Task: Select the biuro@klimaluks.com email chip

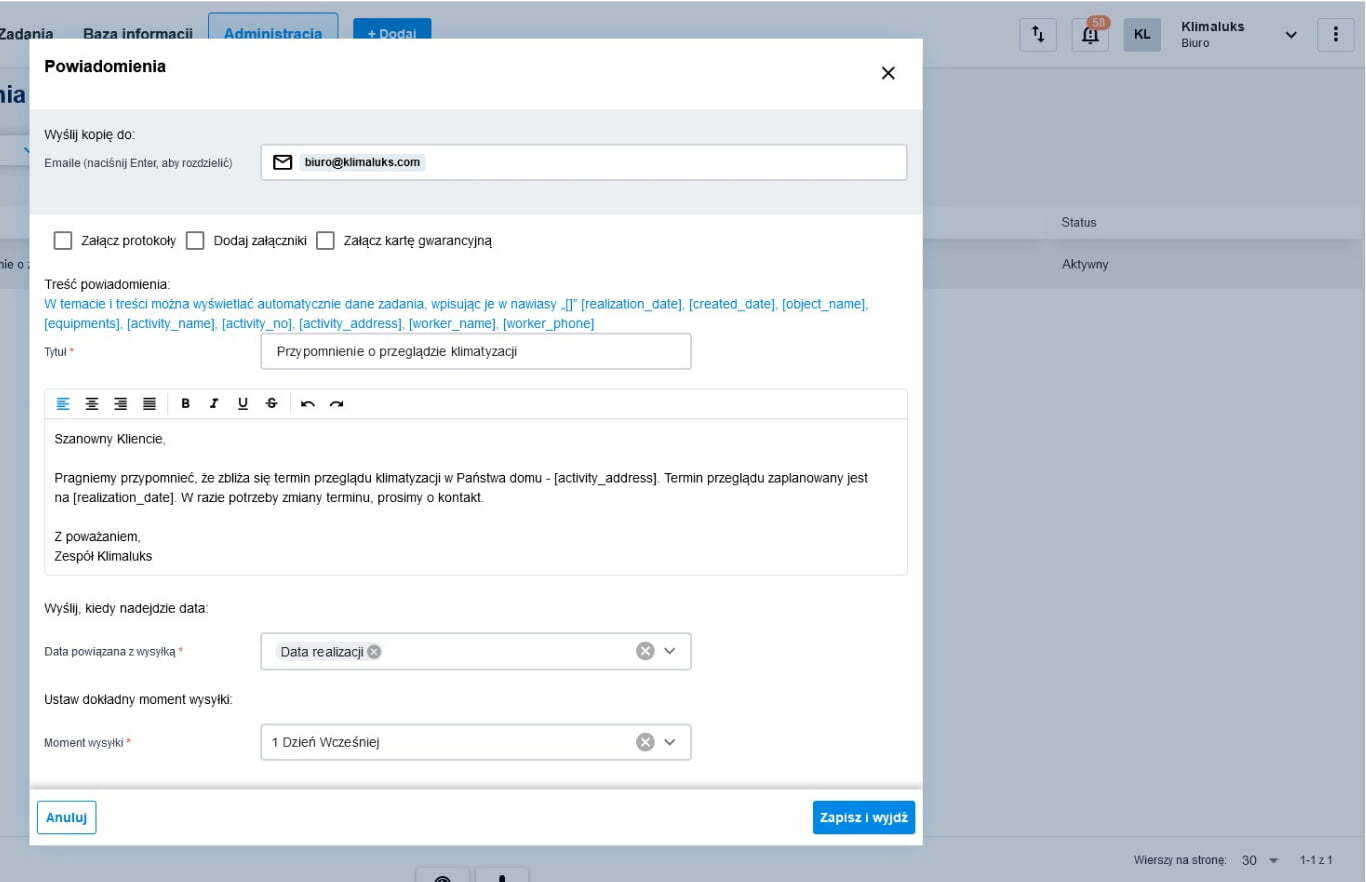Action: click(362, 162)
